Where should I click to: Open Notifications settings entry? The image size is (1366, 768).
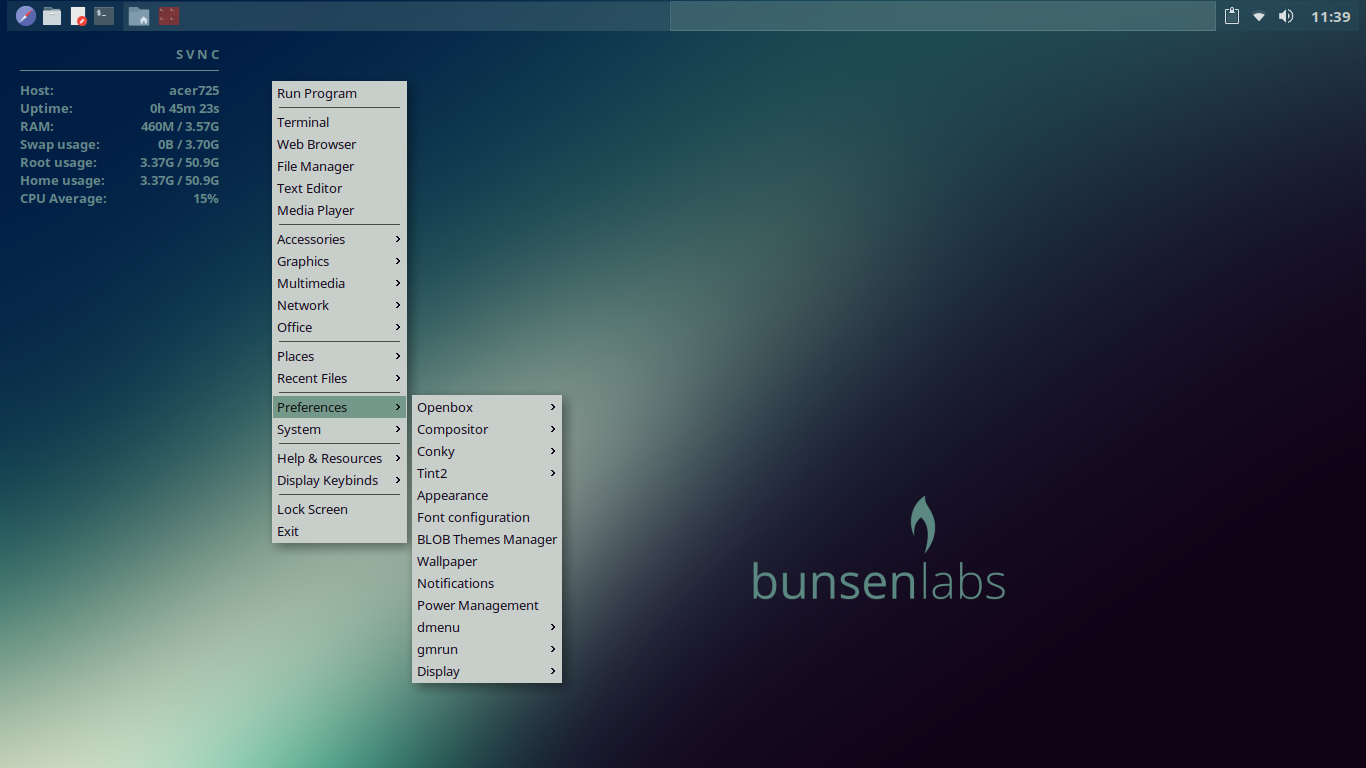pos(487,584)
